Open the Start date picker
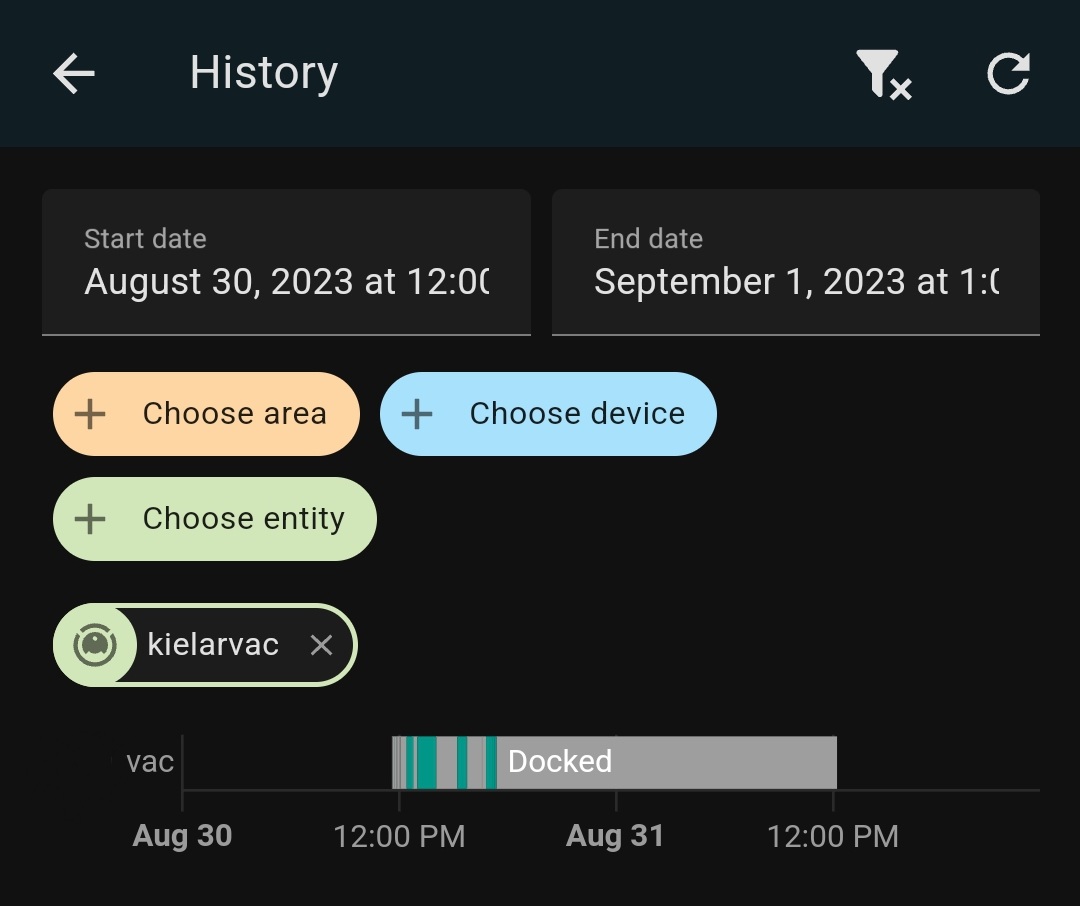 286,262
